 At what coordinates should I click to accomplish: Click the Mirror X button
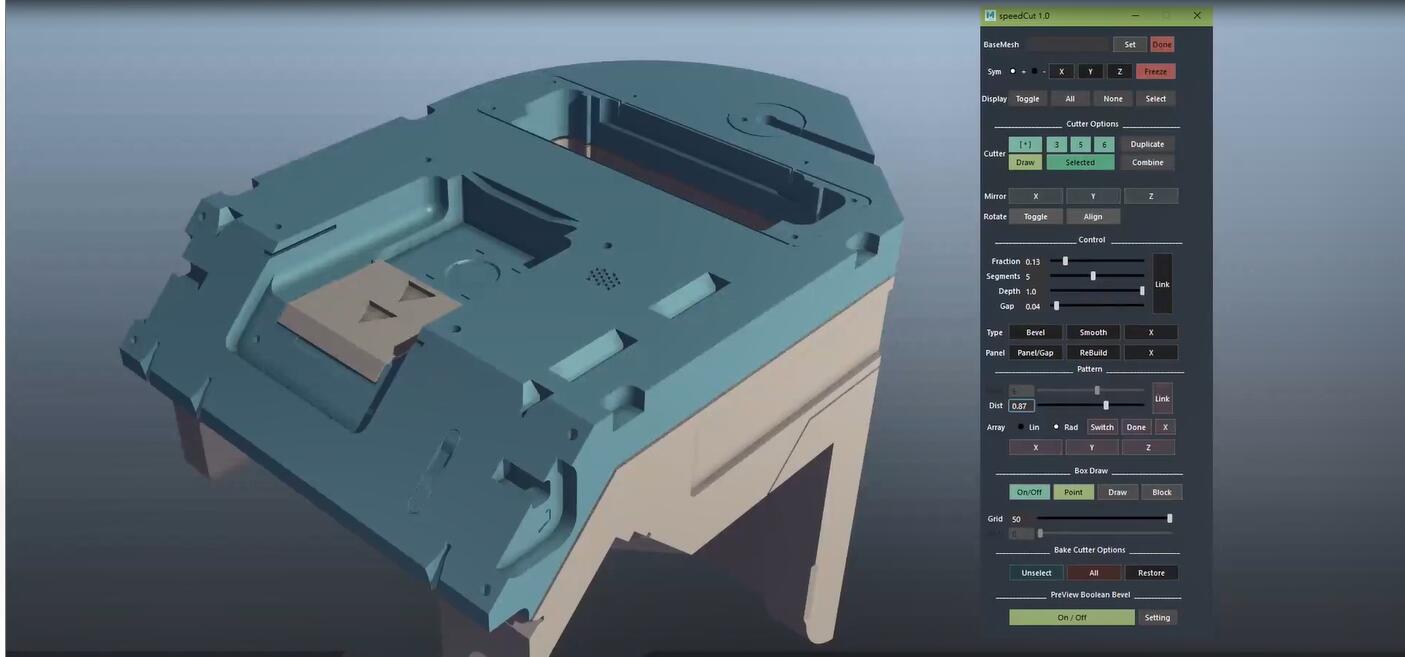[x=1035, y=196]
